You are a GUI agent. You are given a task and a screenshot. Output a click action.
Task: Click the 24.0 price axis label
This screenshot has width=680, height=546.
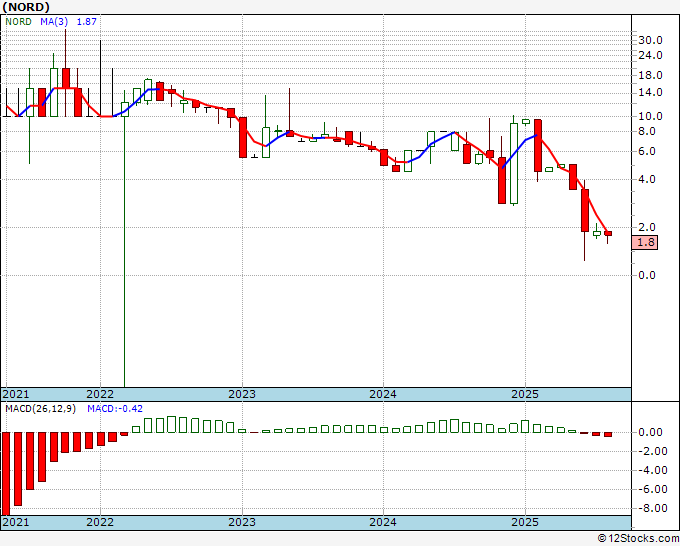tap(651, 55)
